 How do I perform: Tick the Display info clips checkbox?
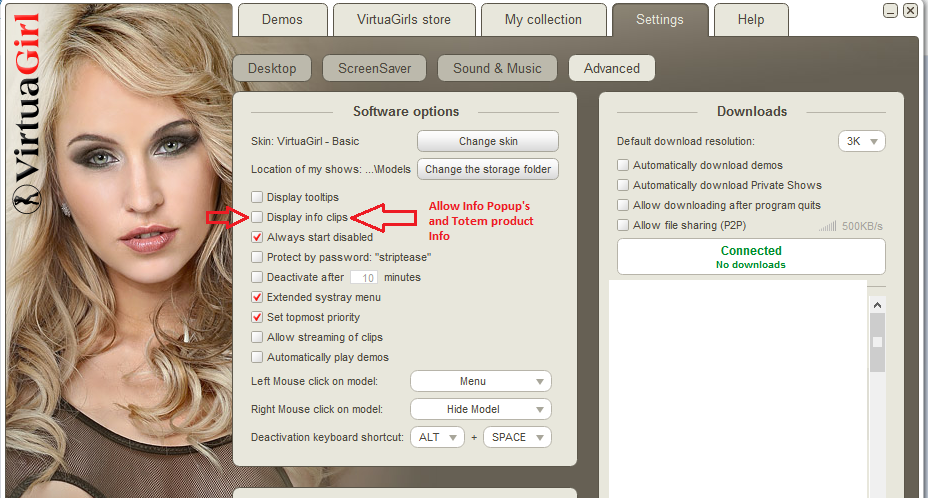257,217
